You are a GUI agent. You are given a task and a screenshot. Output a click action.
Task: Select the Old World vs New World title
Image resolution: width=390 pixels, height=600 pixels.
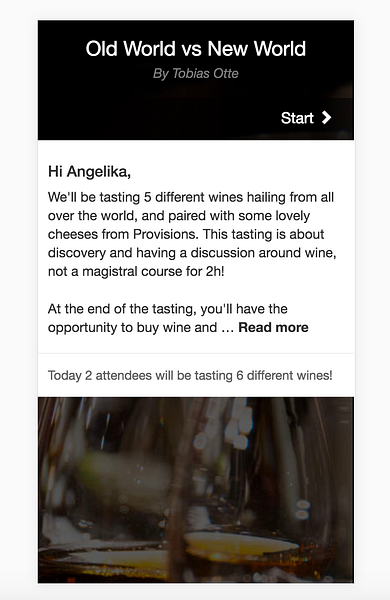pyautogui.click(x=196, y=49)
